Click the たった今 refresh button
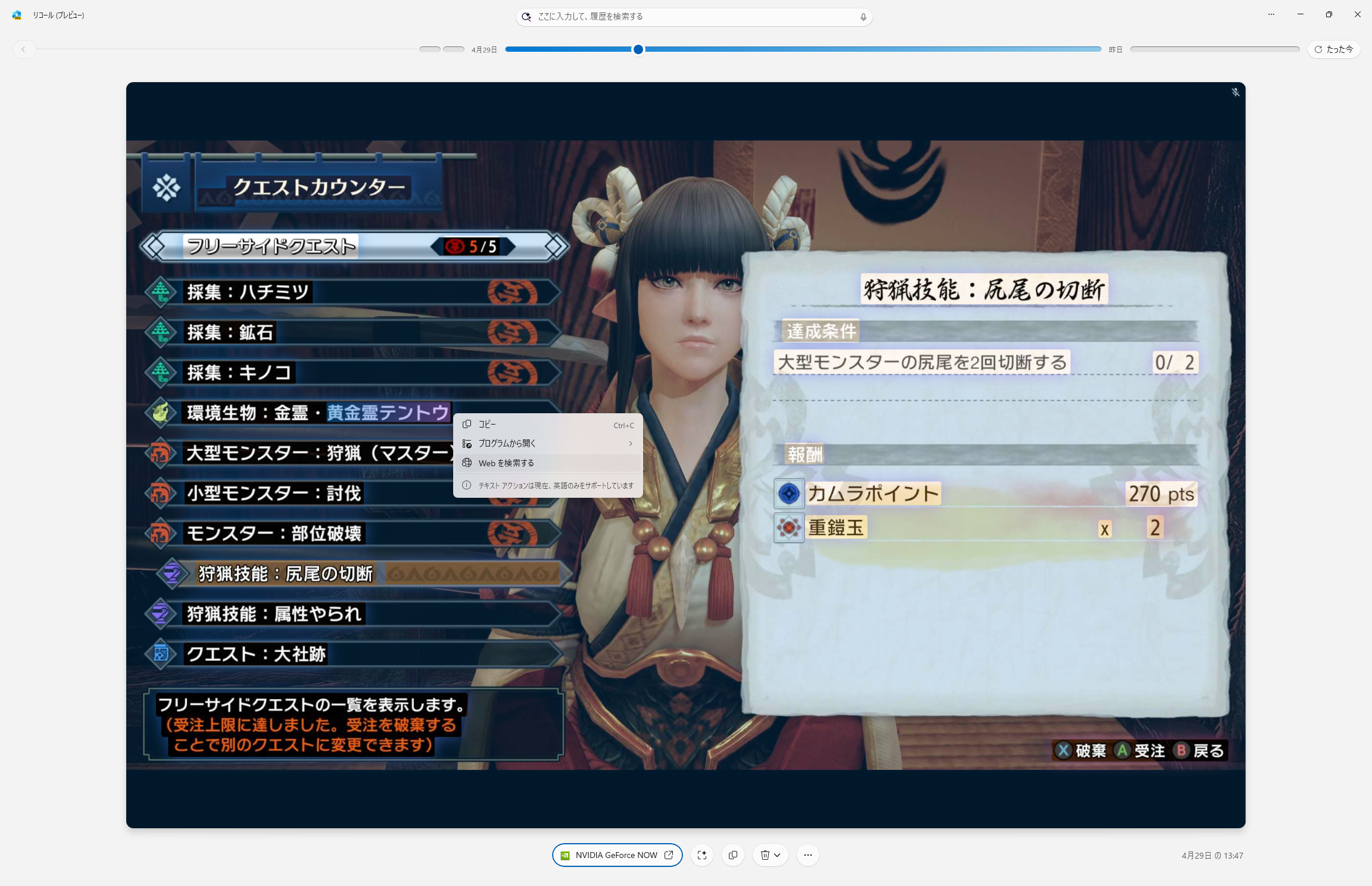1372x886 pixels. pyautogui.click(x=1334, y=49)
